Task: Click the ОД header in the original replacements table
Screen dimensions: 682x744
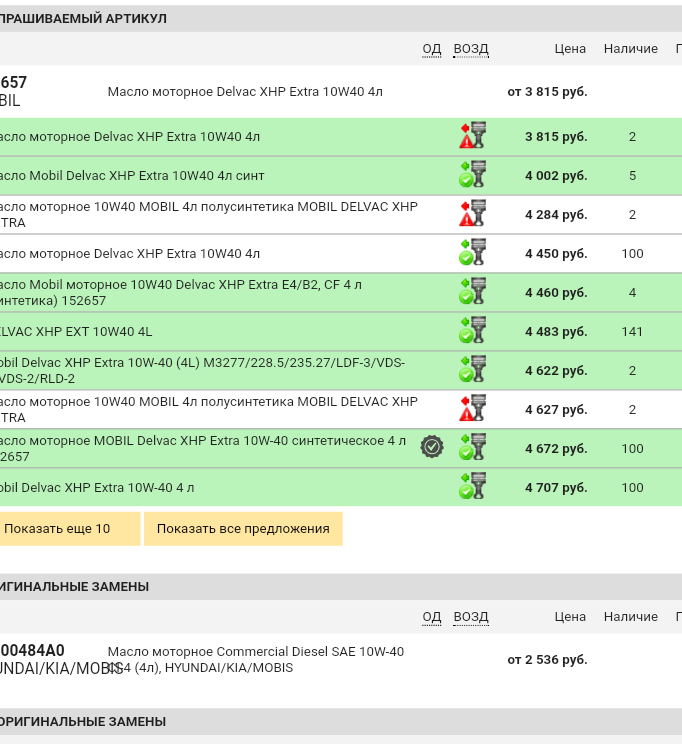Action: point(431,617)
